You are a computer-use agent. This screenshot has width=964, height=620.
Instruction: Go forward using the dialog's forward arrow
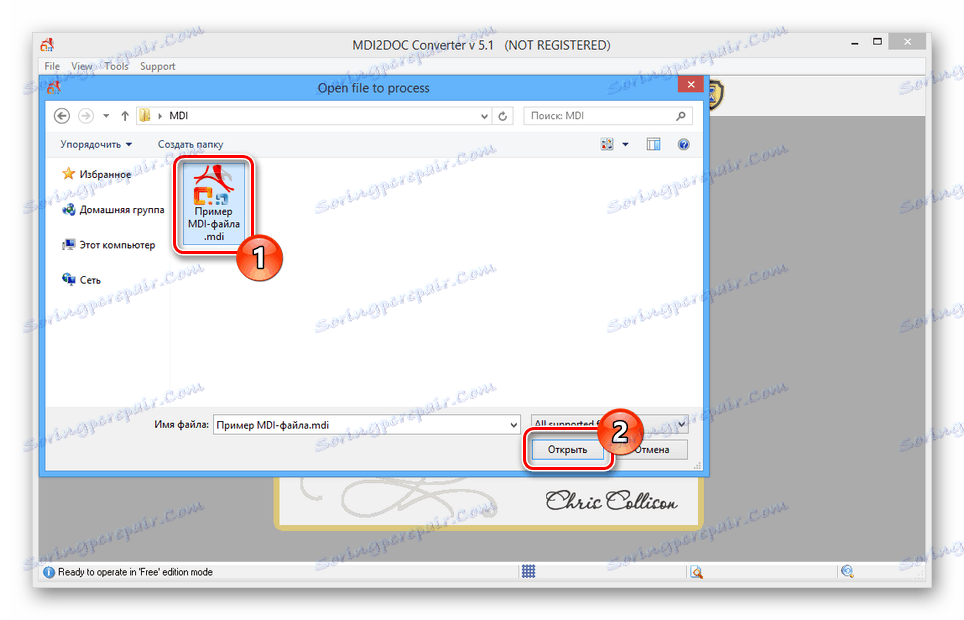pyautogui.click(x=86, y=116)
